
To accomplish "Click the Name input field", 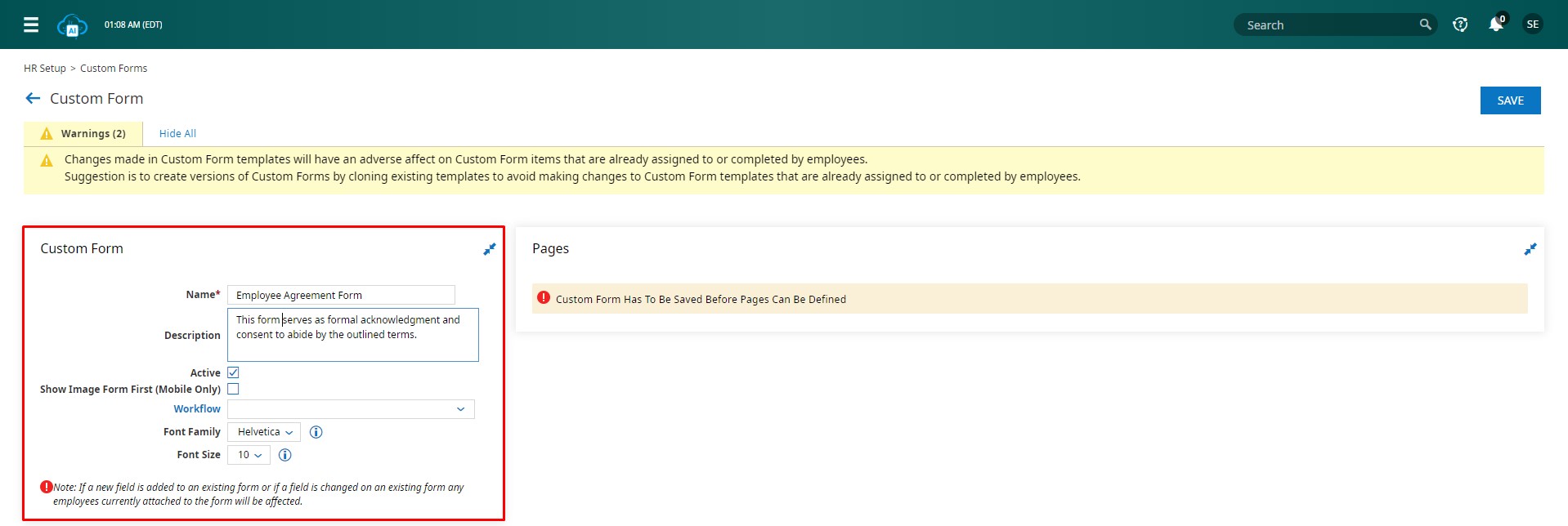I will point(341,295).
